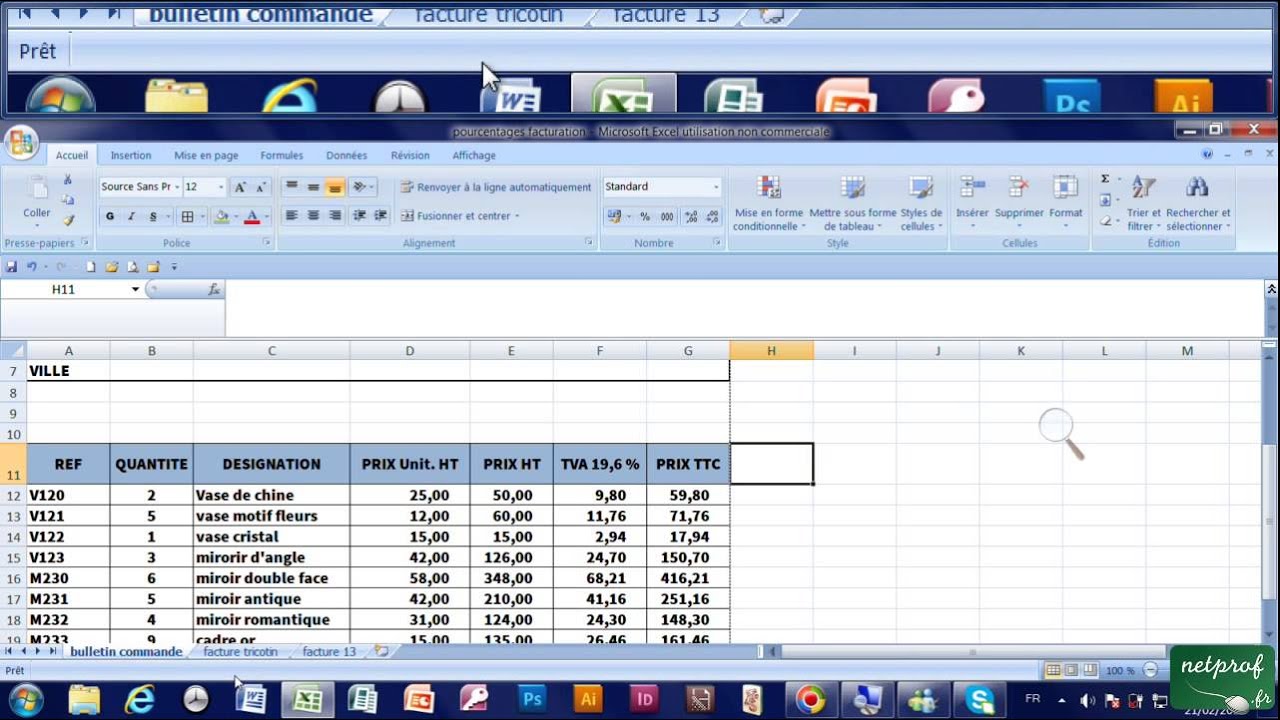Expand Mise en forme conditionnelle menu

point(768,204)
